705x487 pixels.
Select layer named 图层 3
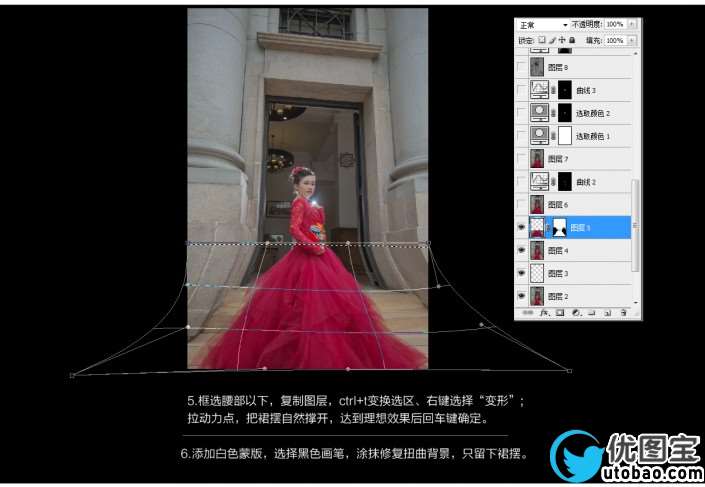click(x=558, y=274)
